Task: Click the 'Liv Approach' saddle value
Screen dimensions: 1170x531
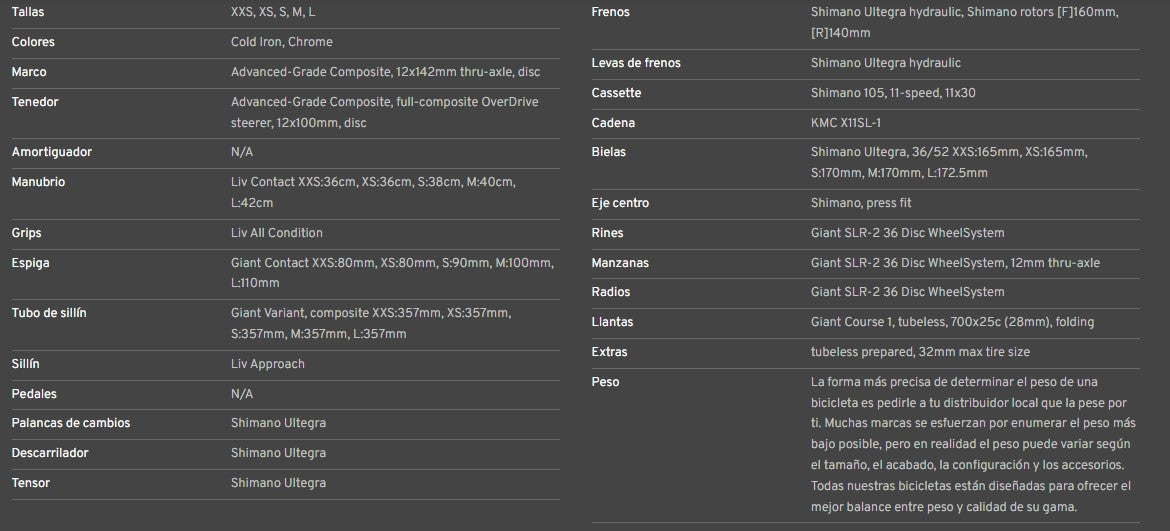Action: [267, 364]
